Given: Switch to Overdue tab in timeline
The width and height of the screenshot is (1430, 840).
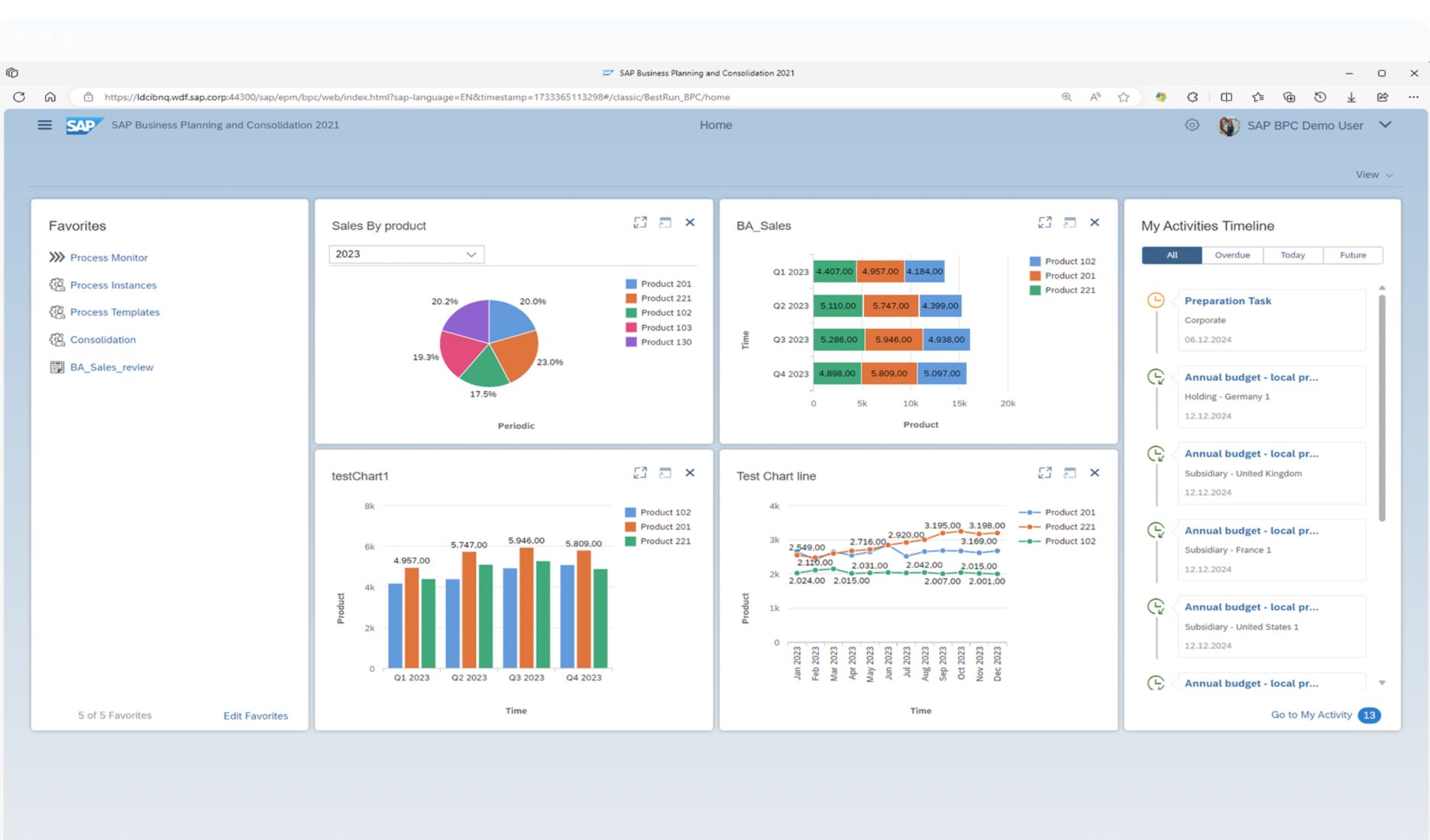Looking at the screenshot, I should pos(1232,255).
